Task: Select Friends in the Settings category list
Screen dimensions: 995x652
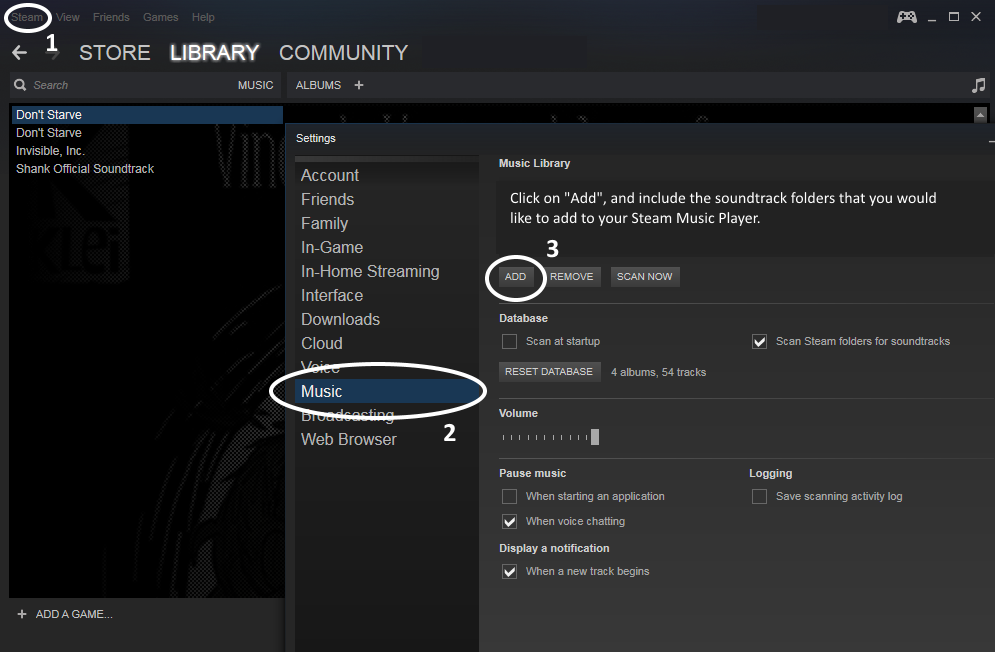Action: click(x=327, y=199)
